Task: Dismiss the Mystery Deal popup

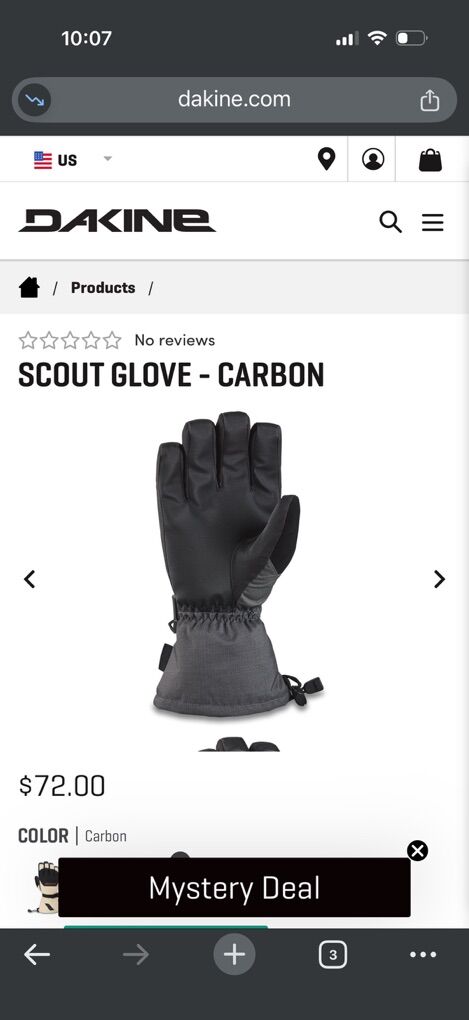Action: [x=418, y=851]
